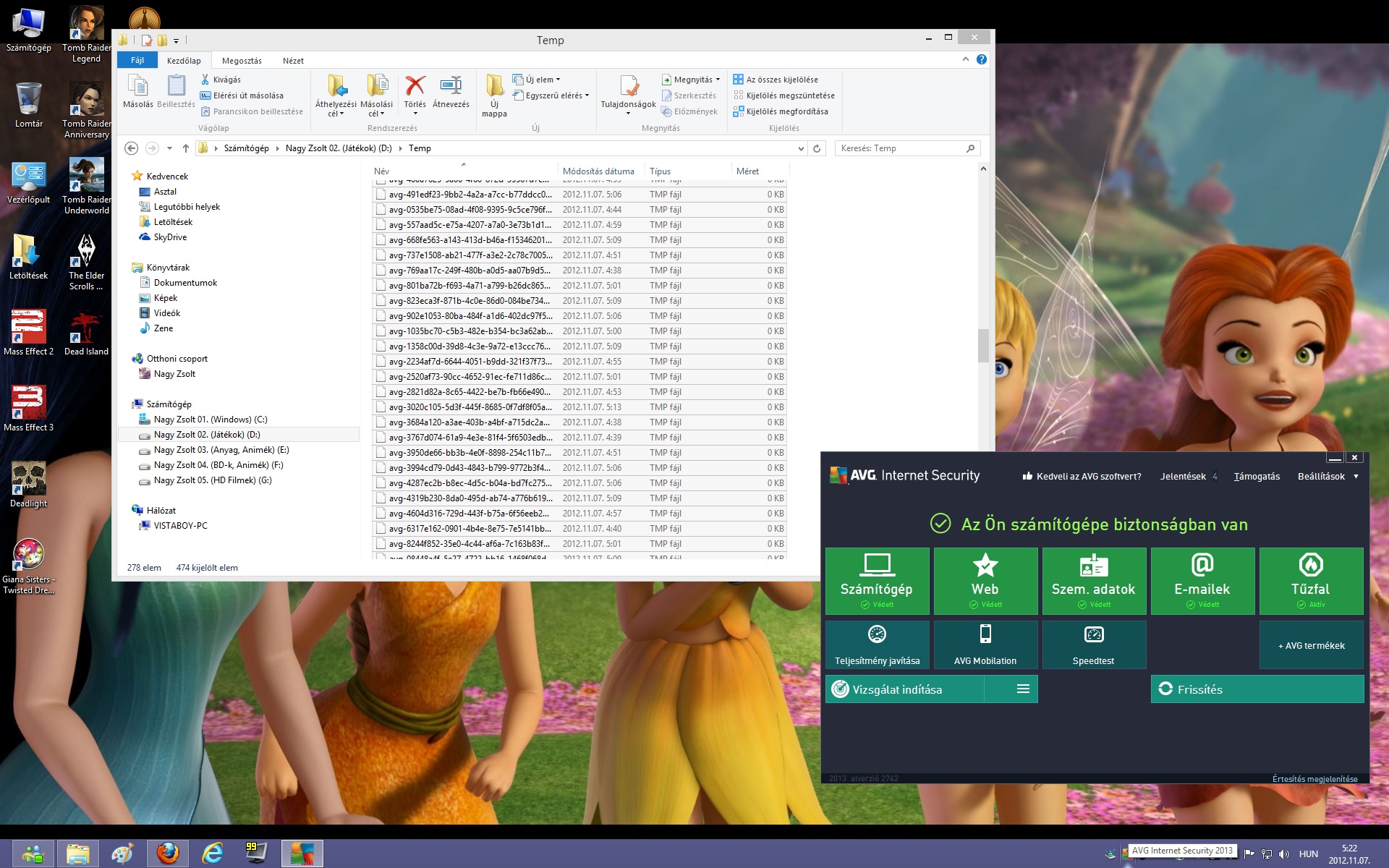1389x868 pixels.
Task: Click Kijelölés megszüntetése select none
Action: [x=783, y=95]
